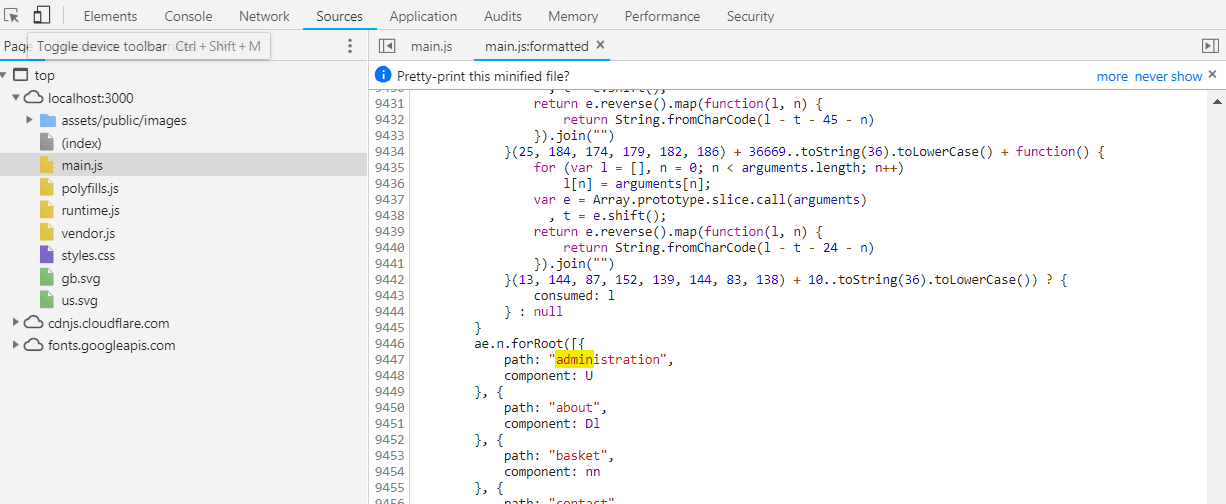
Task: Click line number 9442 in gutter
Action: tap(389, 279)
